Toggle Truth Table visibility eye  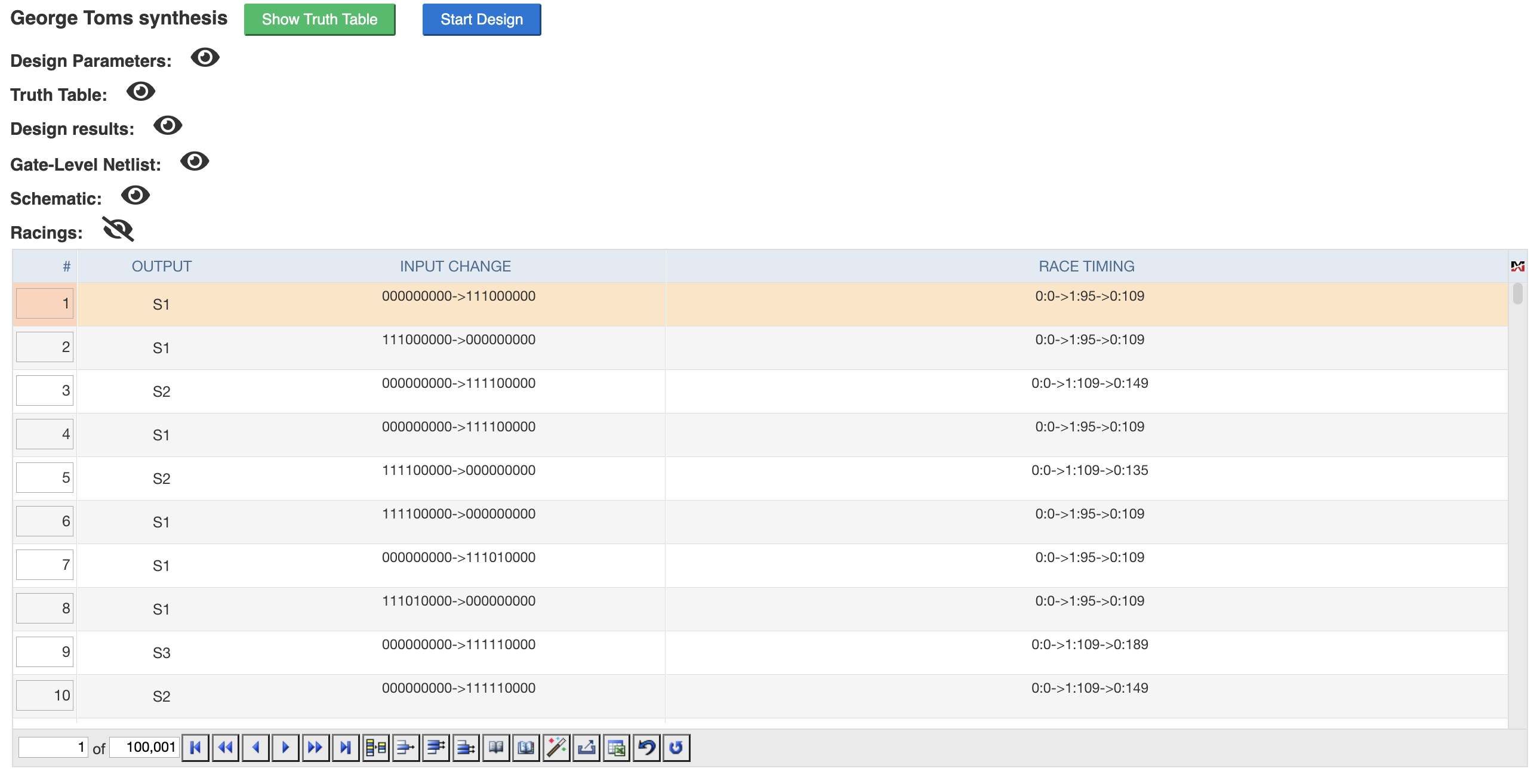(141, 92)
